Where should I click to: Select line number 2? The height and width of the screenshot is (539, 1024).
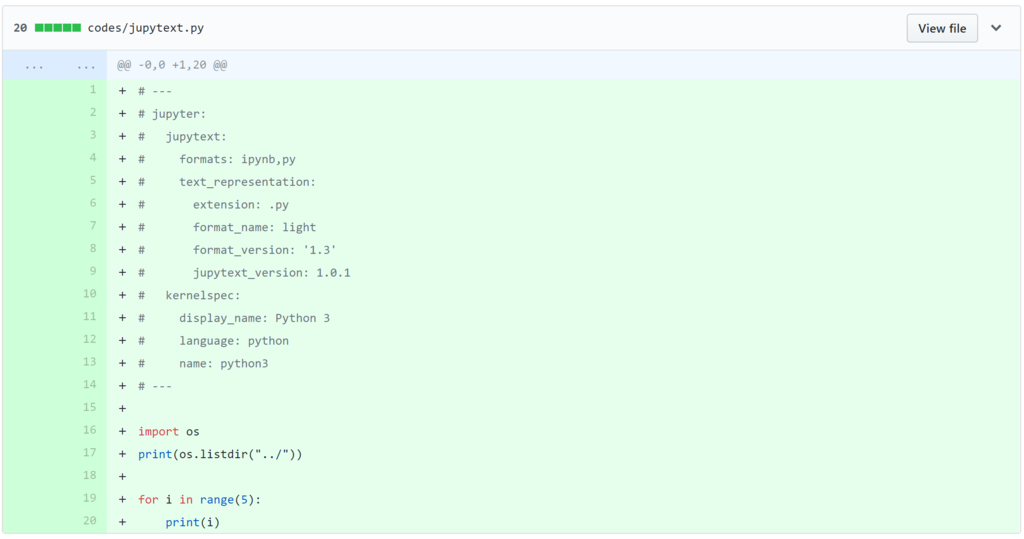(x=93, y=112)
